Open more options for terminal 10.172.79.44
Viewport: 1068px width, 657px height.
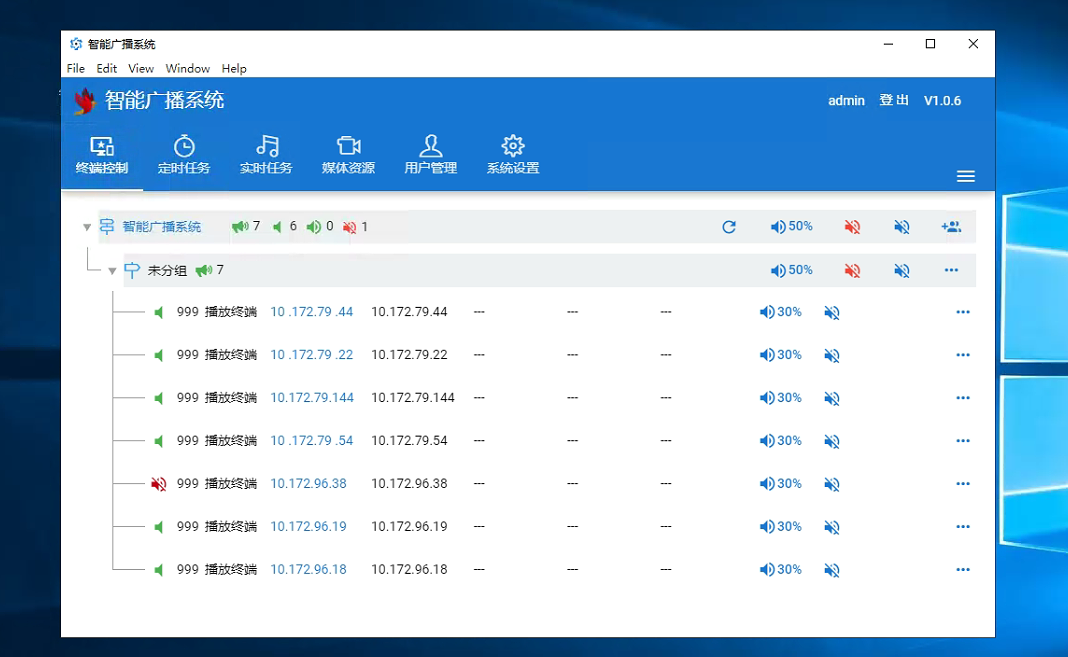[x=962, y=312]
